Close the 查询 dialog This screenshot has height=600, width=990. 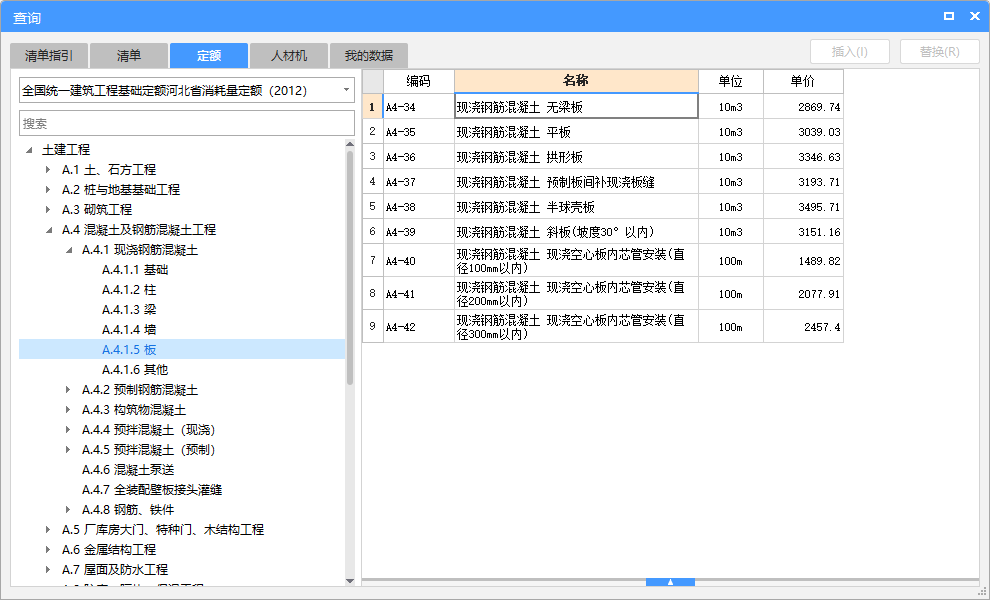point(974,16)
